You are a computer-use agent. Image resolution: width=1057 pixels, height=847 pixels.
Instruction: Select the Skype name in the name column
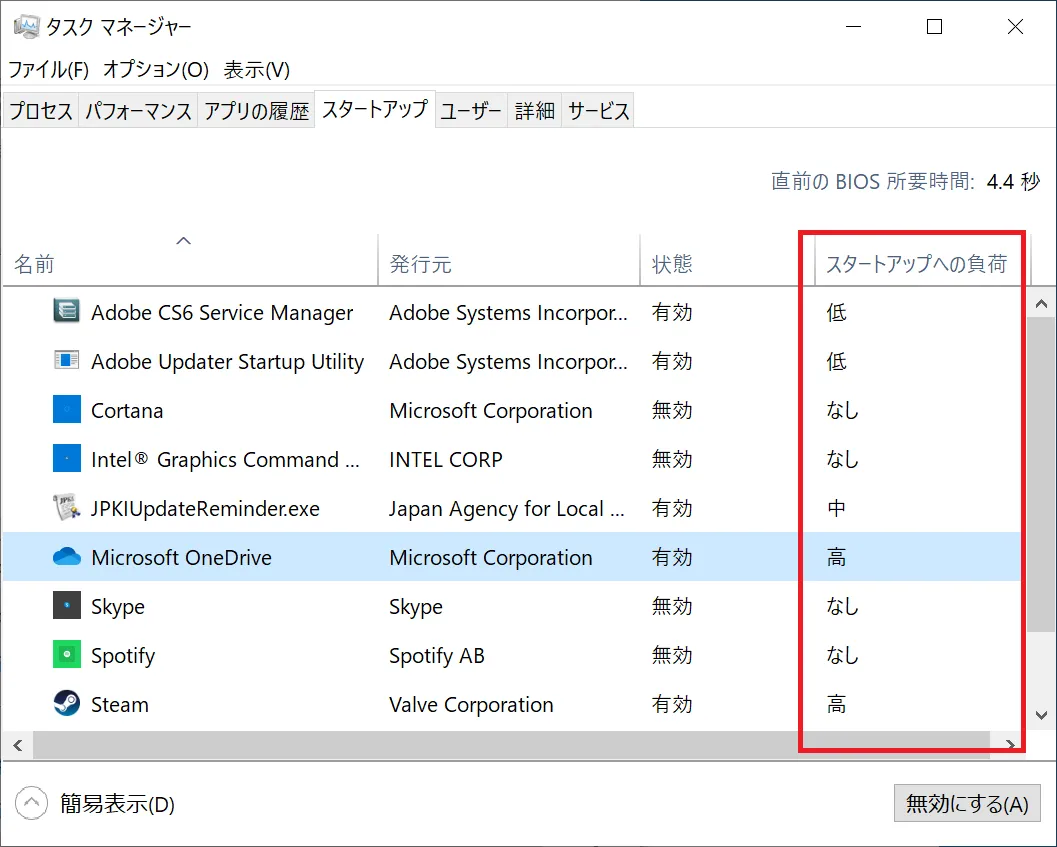118,606
